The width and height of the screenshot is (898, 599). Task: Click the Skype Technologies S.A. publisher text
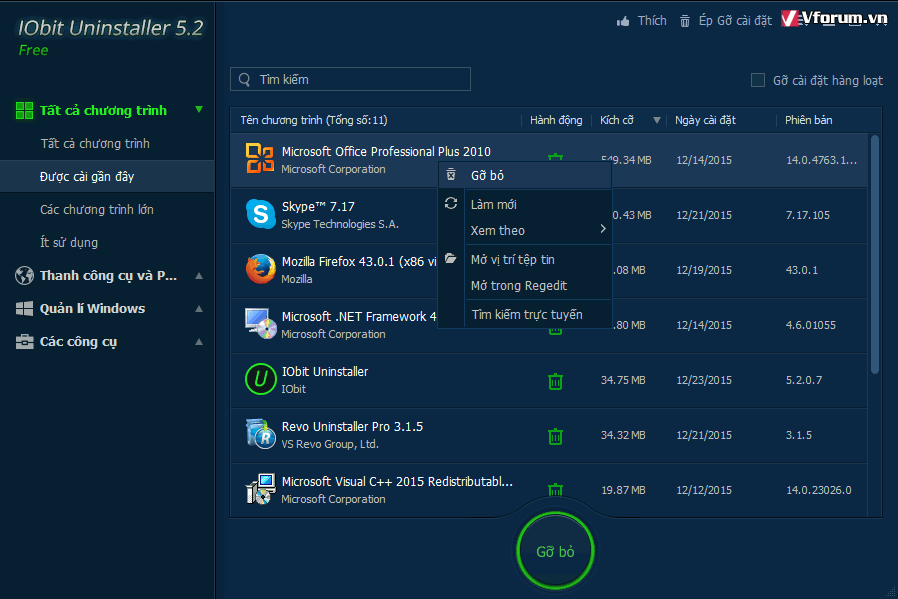[340, 224]
